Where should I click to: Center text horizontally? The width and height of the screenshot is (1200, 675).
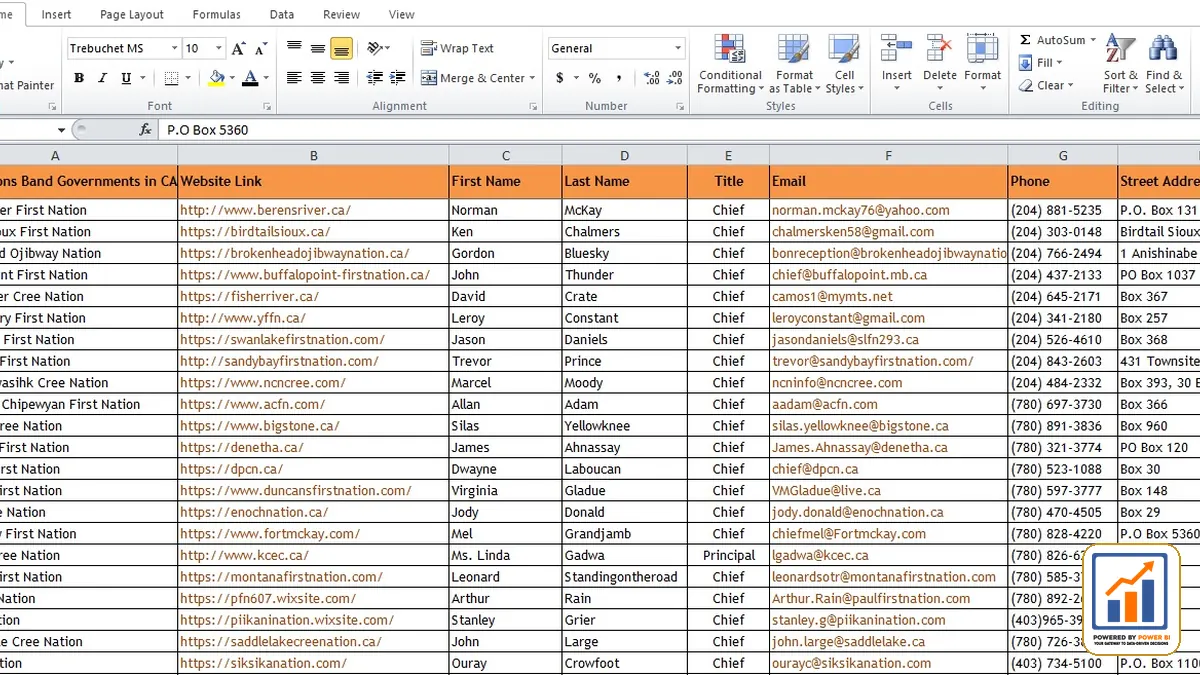(318, 78)
